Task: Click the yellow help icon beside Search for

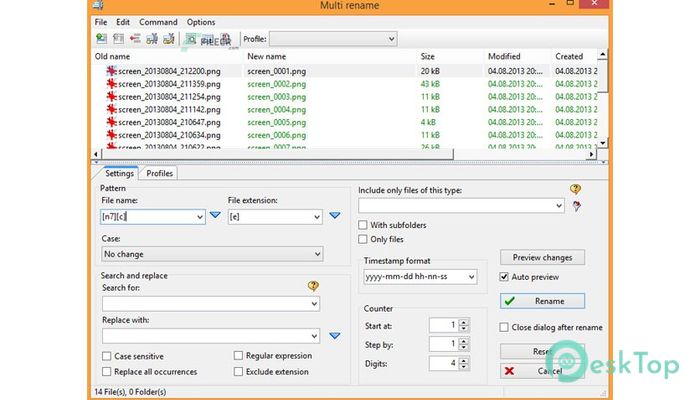Action: click(313, 286)
